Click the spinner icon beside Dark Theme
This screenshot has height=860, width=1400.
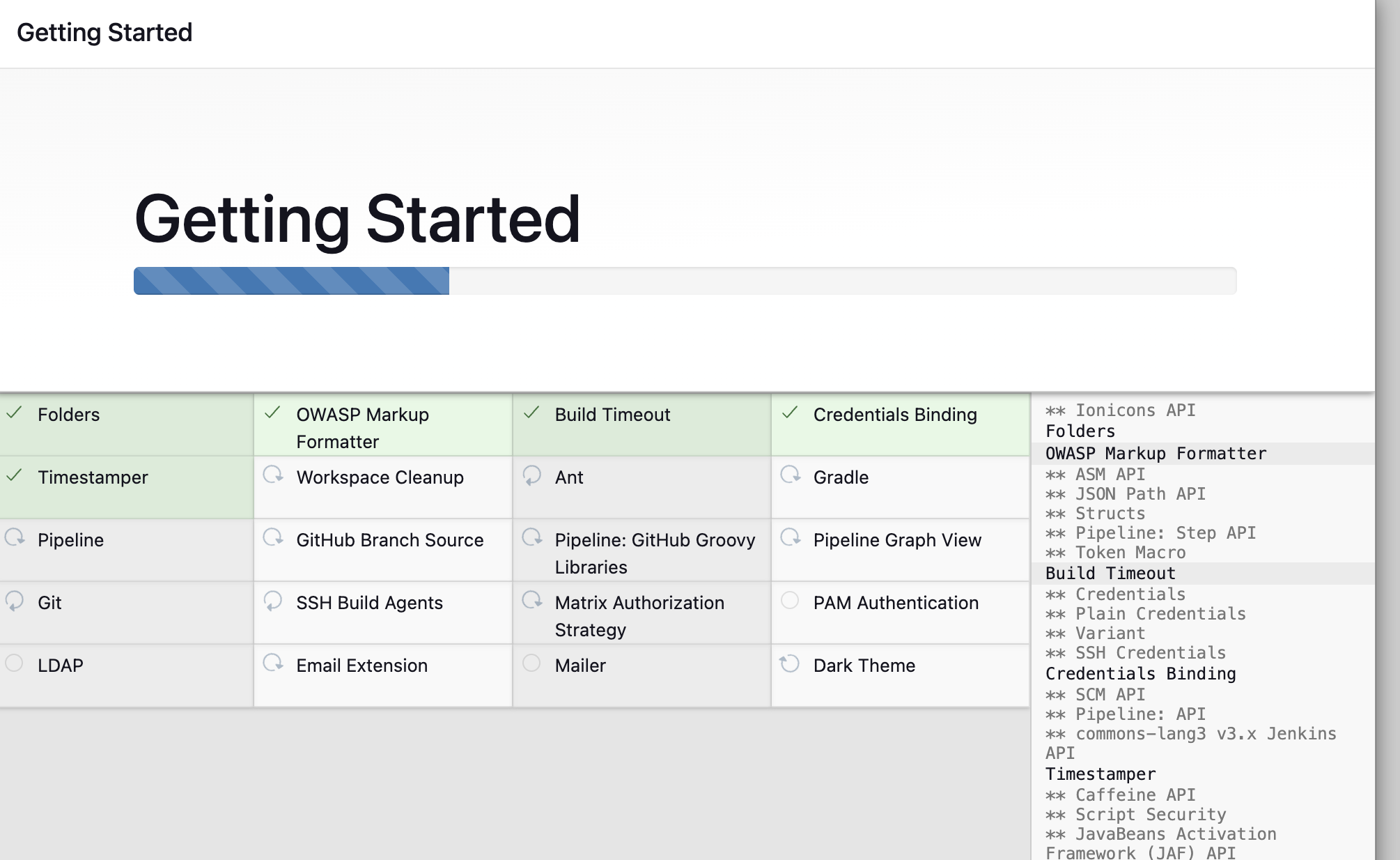click(790, 663)
